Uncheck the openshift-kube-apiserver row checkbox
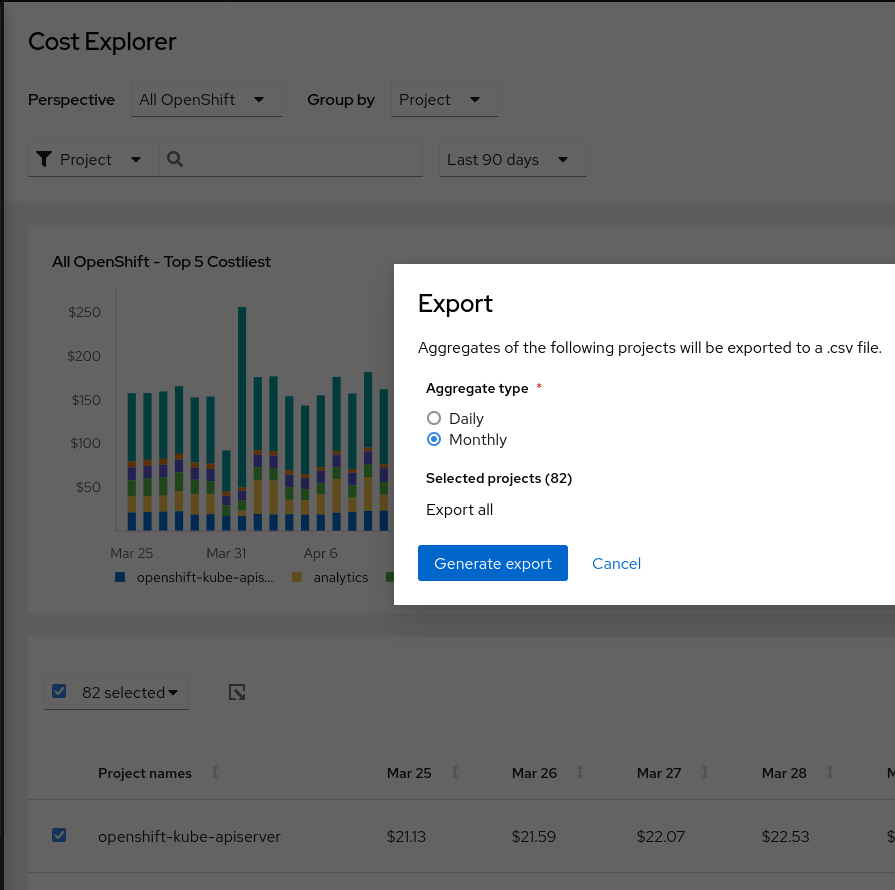This screenshot has width=895, height=890. click(59, 835)
